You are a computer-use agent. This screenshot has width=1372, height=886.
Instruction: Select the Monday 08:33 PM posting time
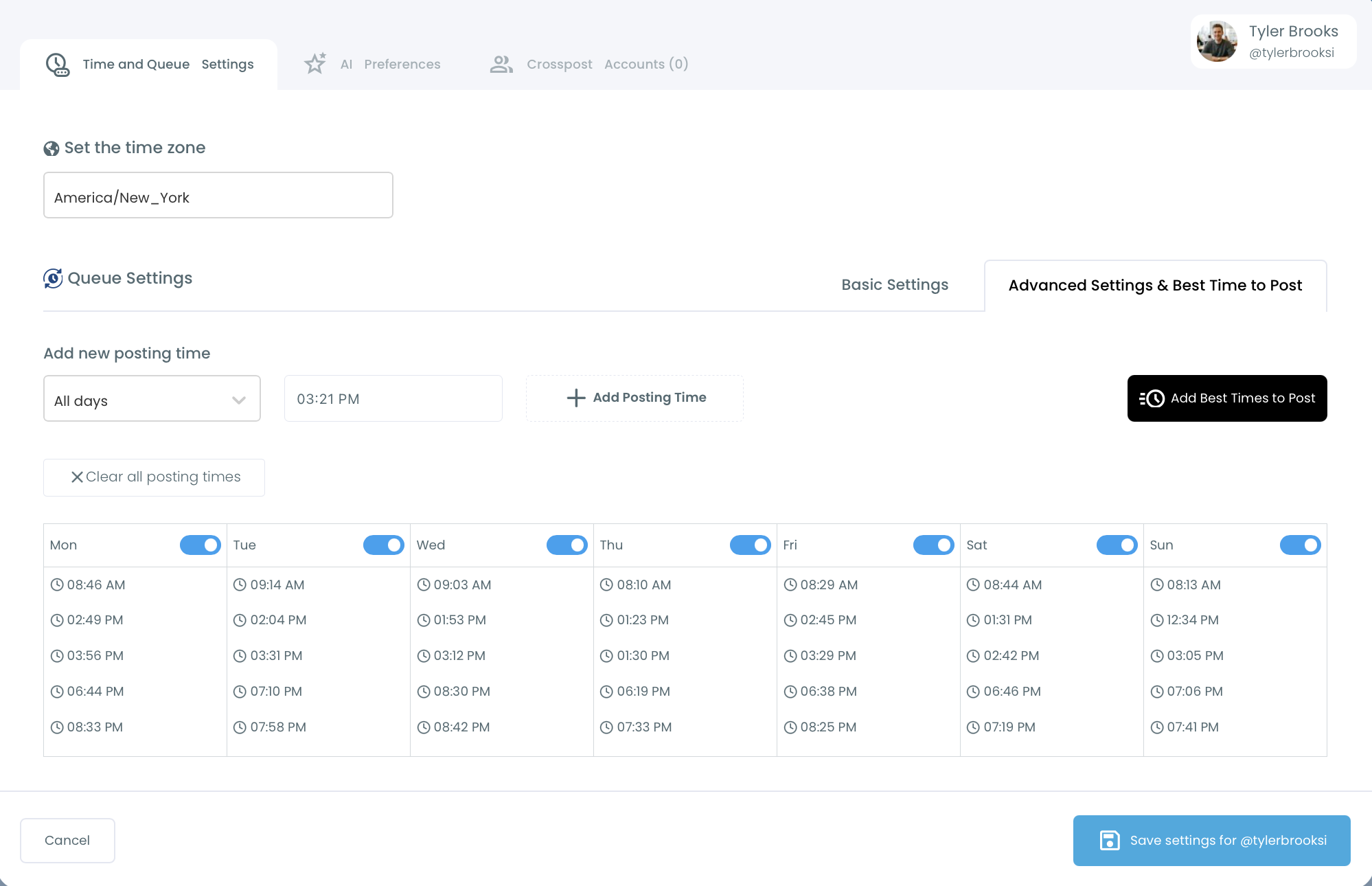coord(87,727)
